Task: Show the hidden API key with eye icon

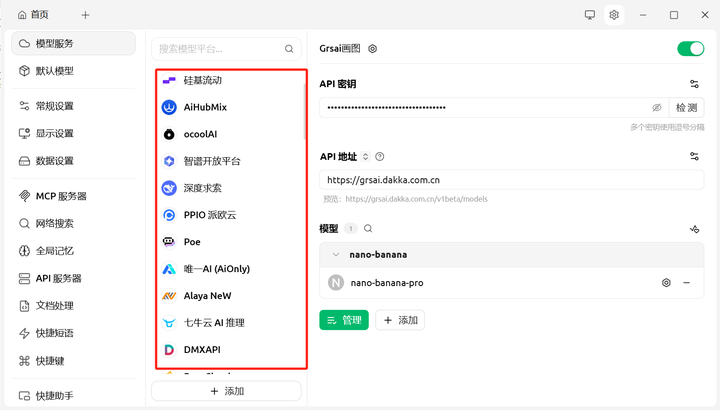Action: pyautogui.click(x=657, y=107)
